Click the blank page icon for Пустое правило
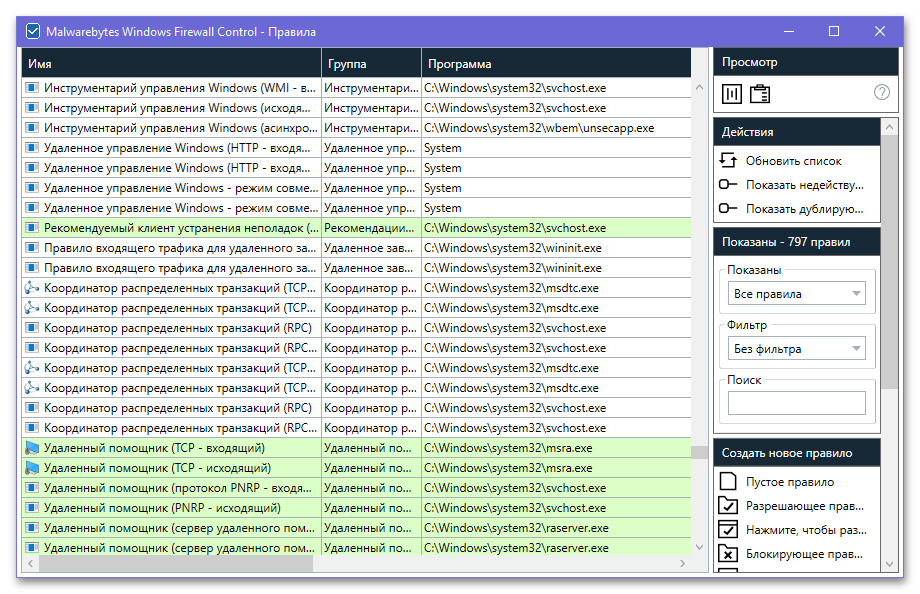Image resolution: width=920 pixels, height=594 pixels. coord(728,481)
